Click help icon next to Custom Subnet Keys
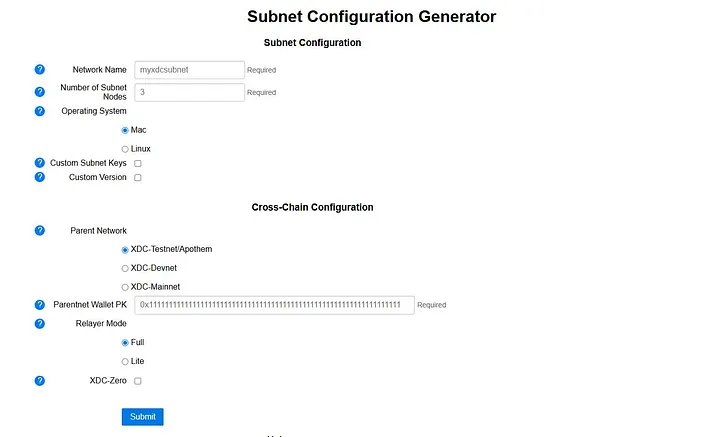This screenshot has width=720, height=437. [x=40, y=162]
